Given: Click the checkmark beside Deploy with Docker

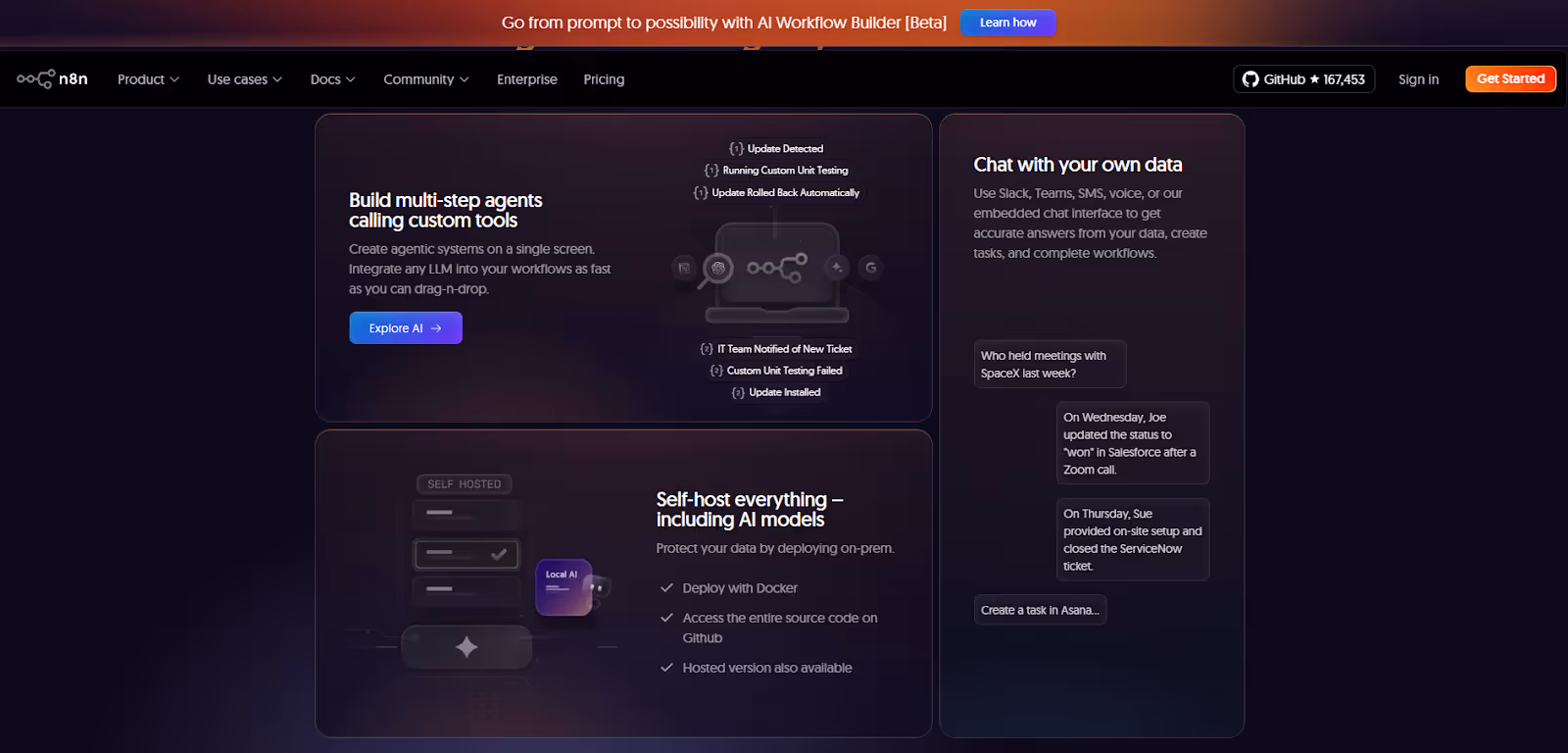Looking at the screenshot, I should 666,588.
